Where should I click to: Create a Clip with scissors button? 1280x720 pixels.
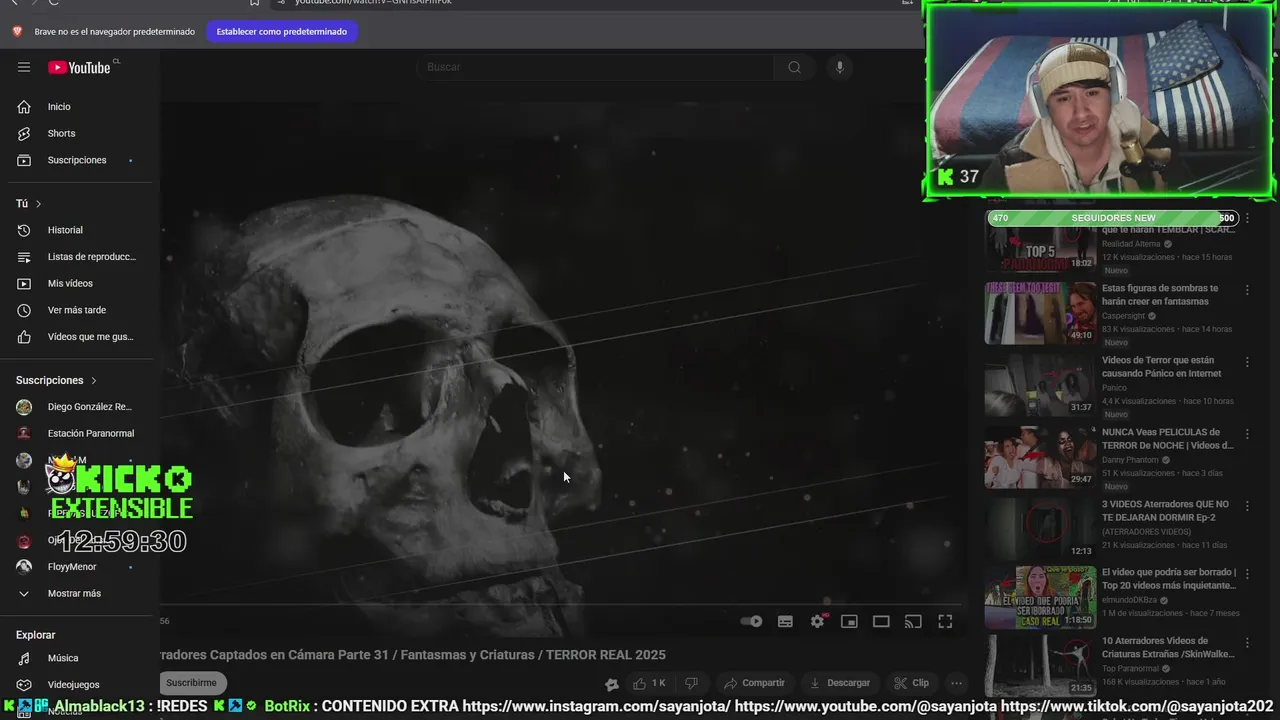912,683
